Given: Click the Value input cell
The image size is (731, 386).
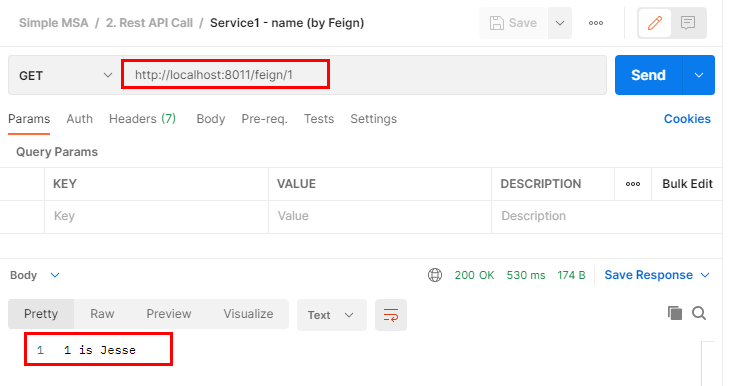Looking at the screenshot, I should point(380,216).
